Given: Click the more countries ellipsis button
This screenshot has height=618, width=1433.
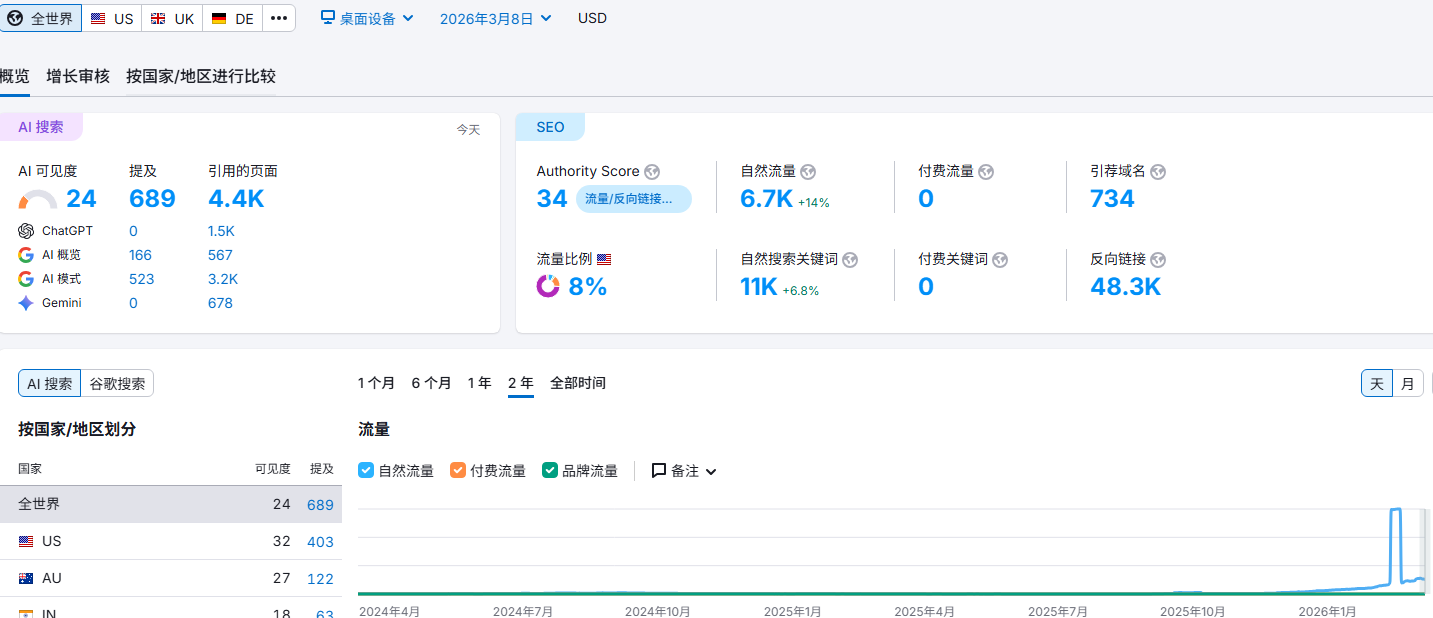Looking at the screenshot, I should [279, 18].
